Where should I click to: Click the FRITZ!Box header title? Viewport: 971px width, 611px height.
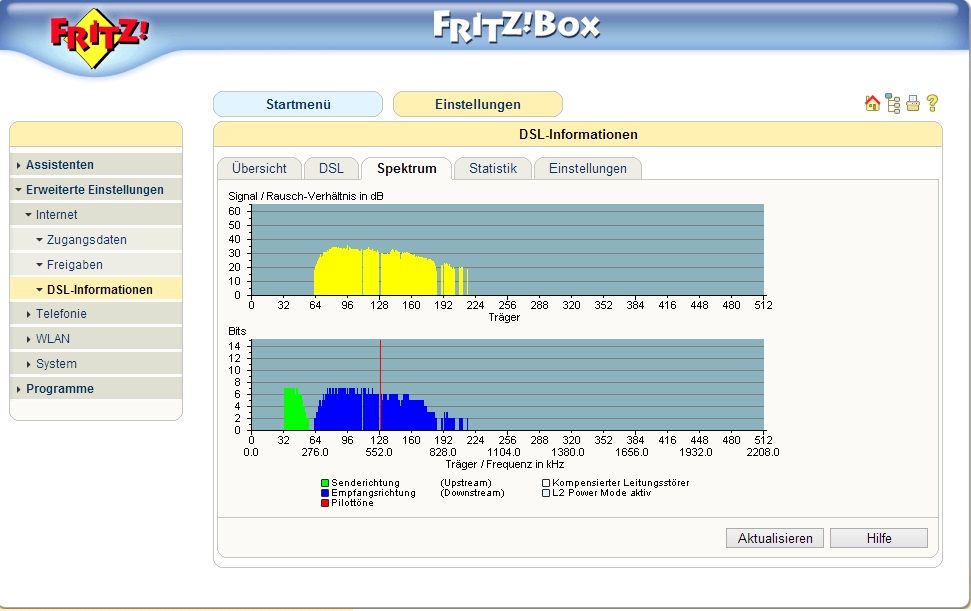click(516, 27)
